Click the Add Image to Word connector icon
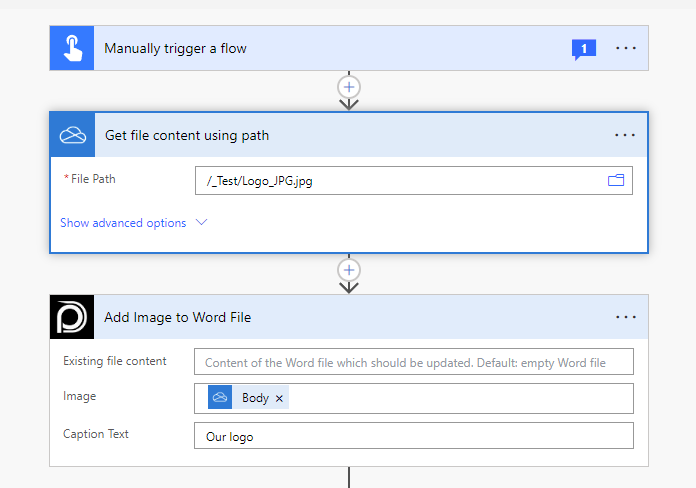696x488 pixels. click(72, 317)
